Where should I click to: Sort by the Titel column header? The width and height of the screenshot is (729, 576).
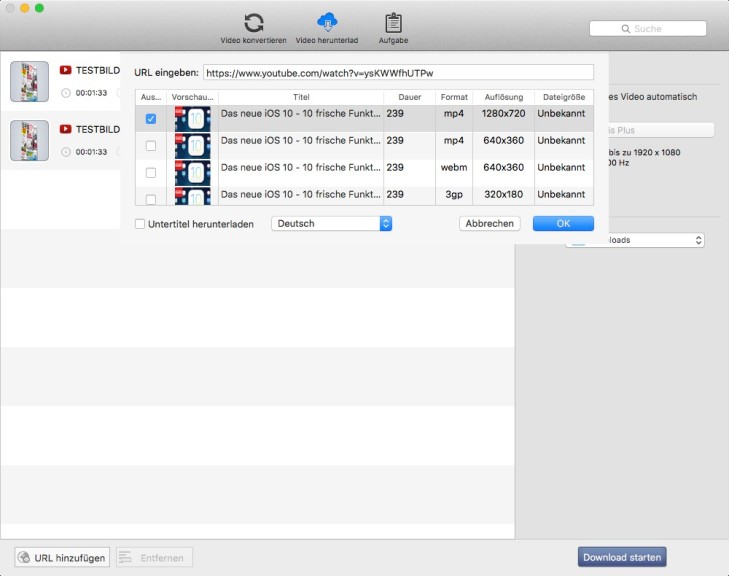301,97
